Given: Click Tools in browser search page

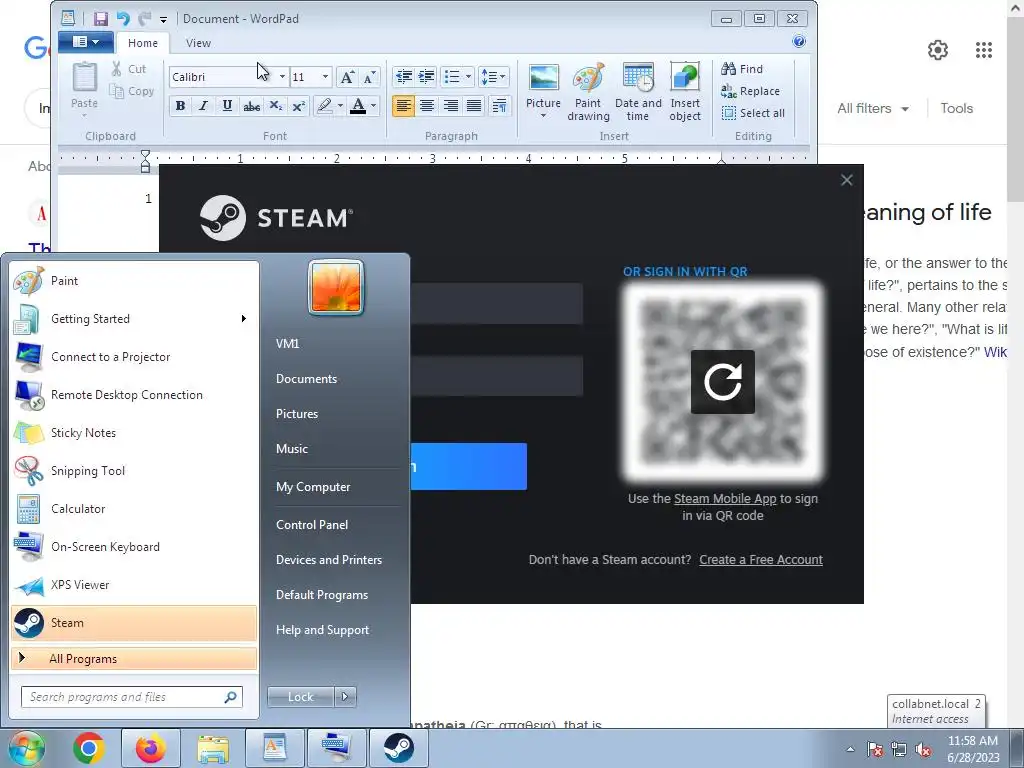Looking at the screenshot, I should 956,108.
